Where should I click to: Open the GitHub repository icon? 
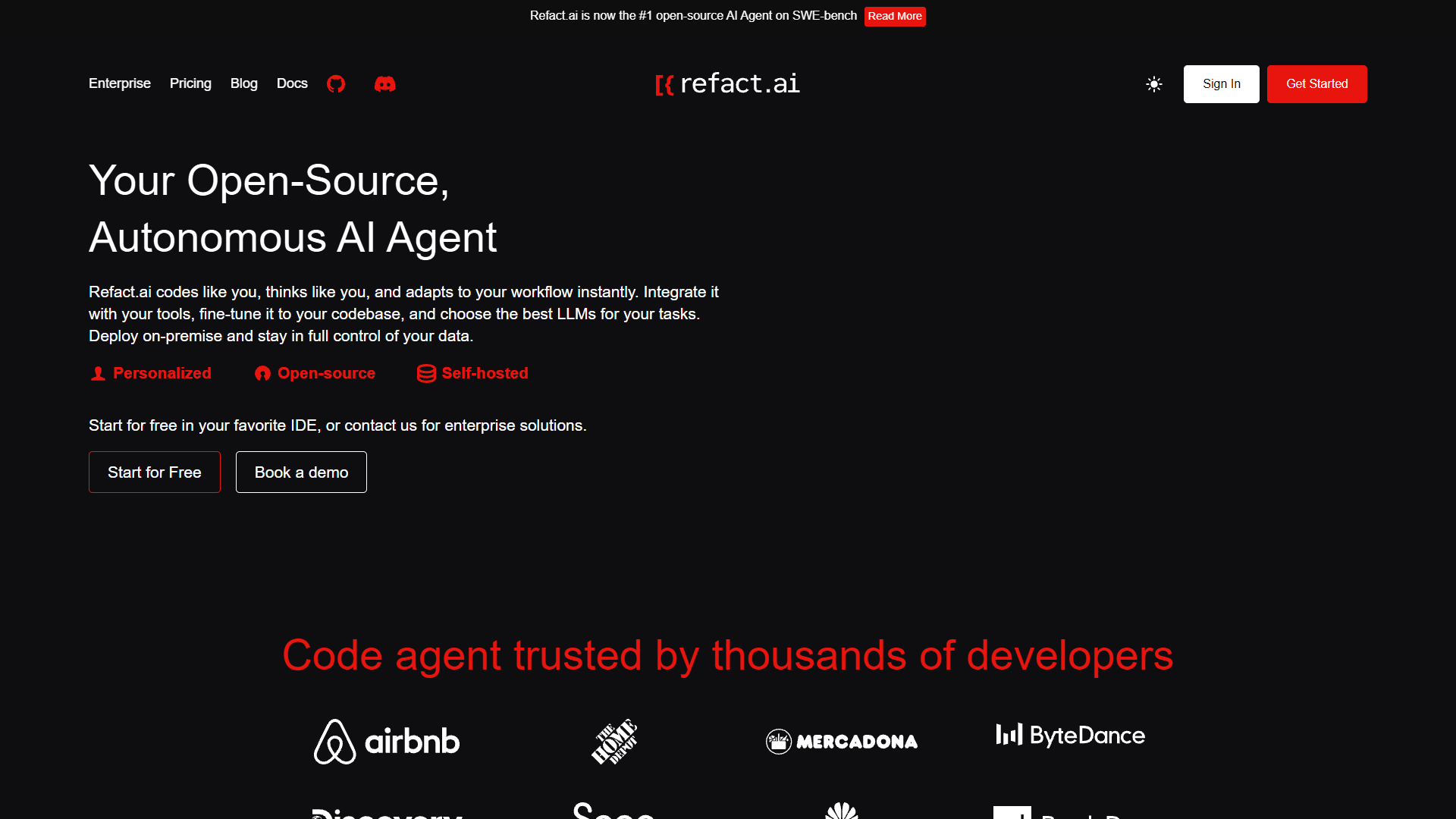336,83
